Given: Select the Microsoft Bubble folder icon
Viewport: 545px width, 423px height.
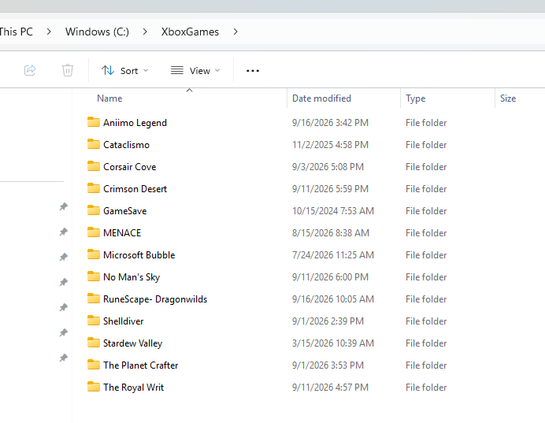Looking at the screenshot, I should [x=93, y=254].
